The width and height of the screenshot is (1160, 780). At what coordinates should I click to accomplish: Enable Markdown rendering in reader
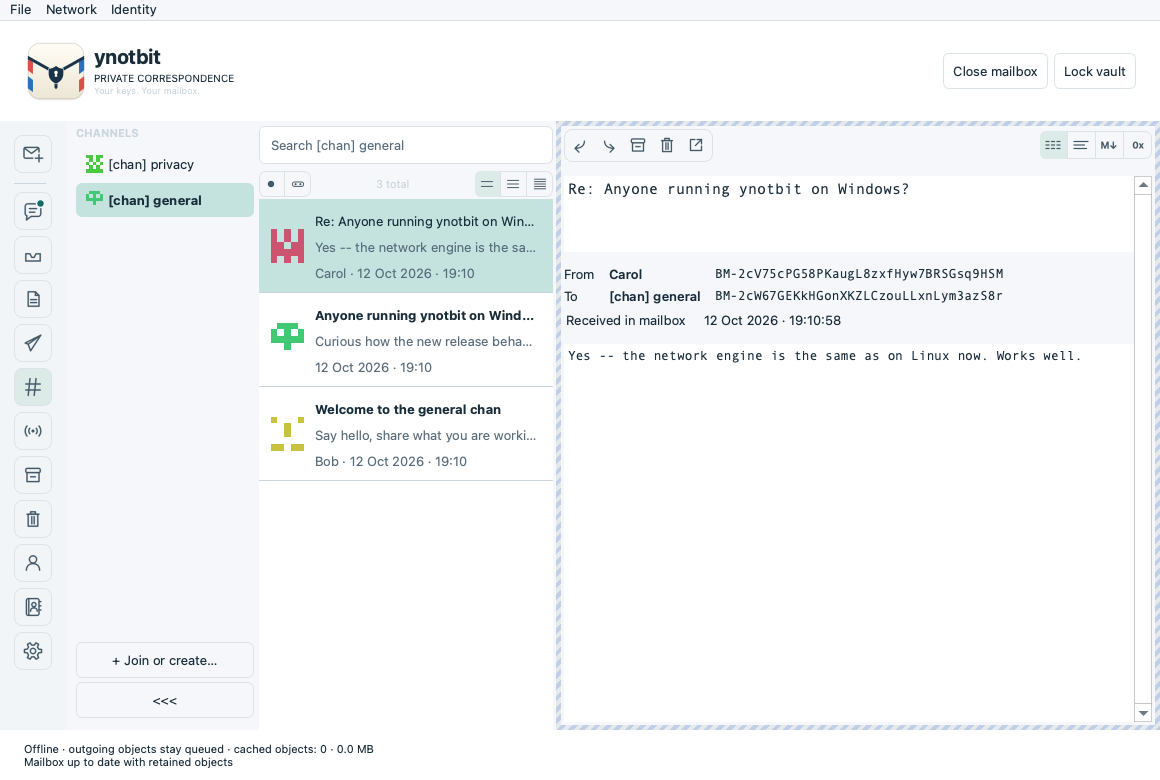click(1108, 145)
